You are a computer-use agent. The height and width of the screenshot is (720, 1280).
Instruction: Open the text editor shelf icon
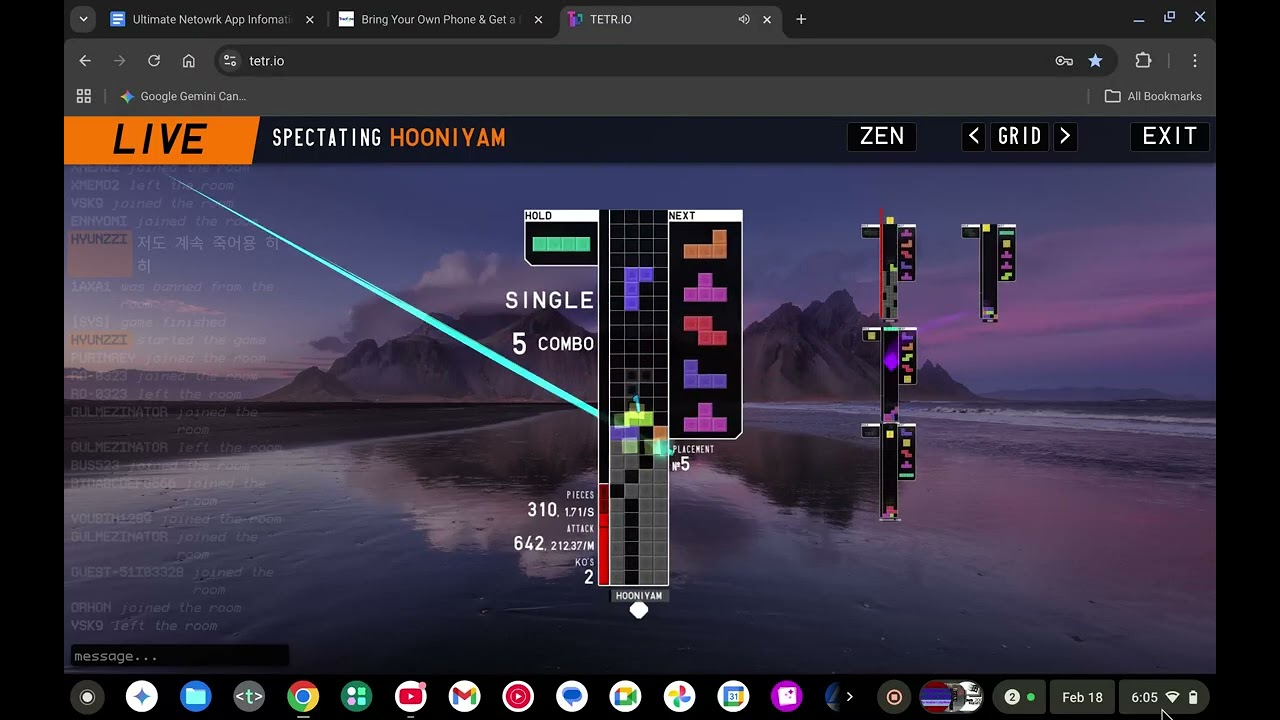point(249,697)
